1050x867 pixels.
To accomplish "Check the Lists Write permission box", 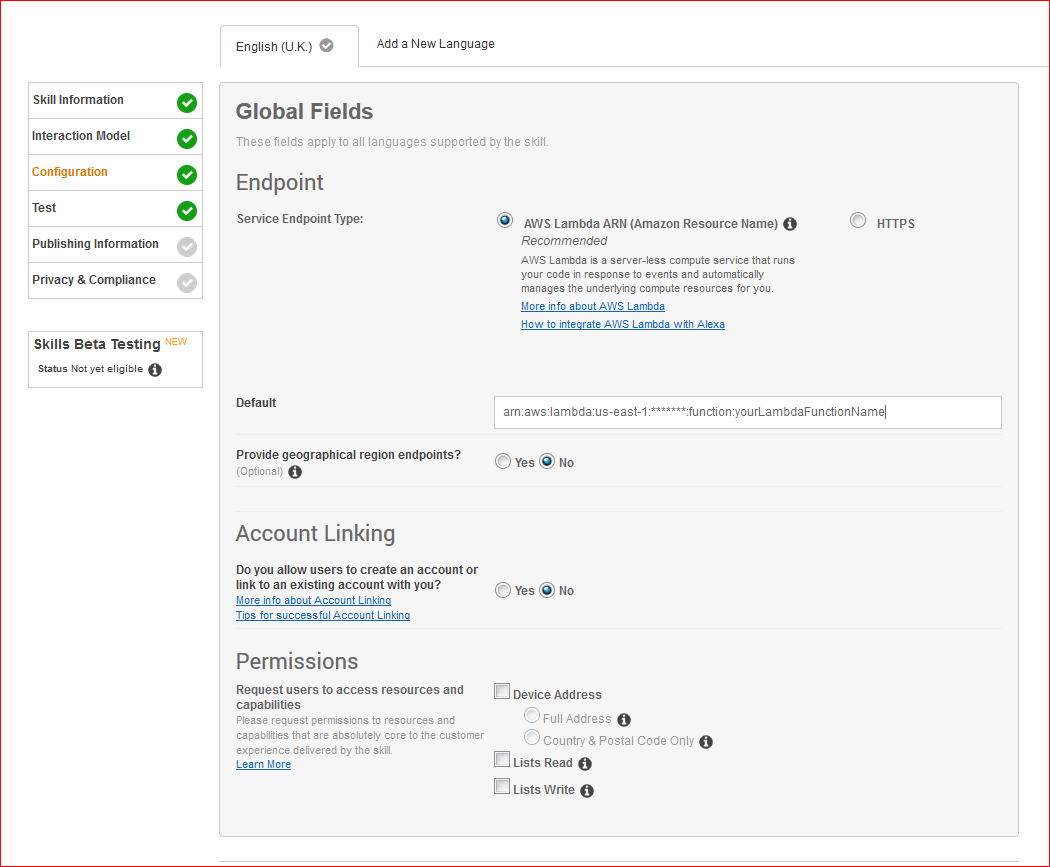I will pos(502,787).
